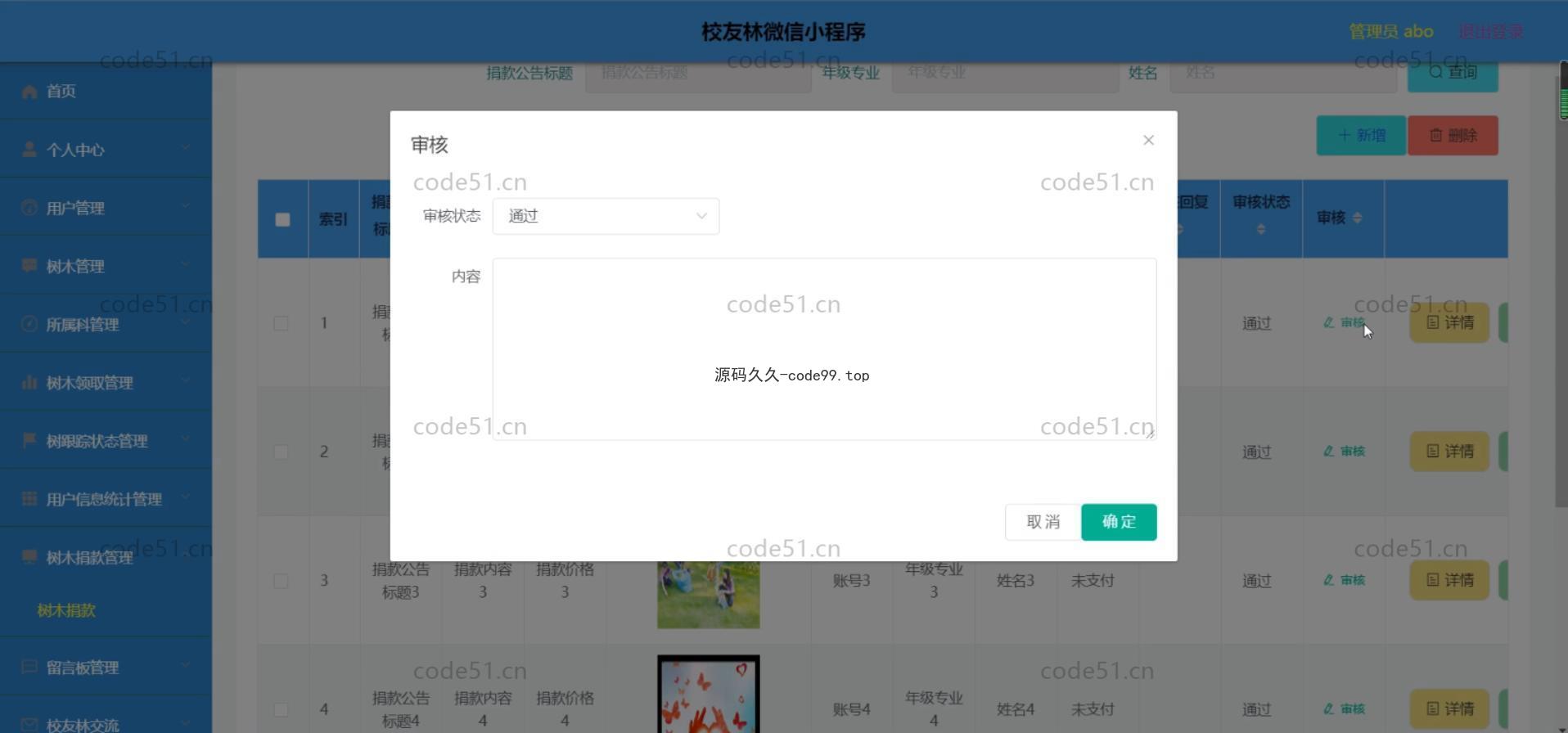
Task: Open 详情 for row 1
Action: point(1449,322)
